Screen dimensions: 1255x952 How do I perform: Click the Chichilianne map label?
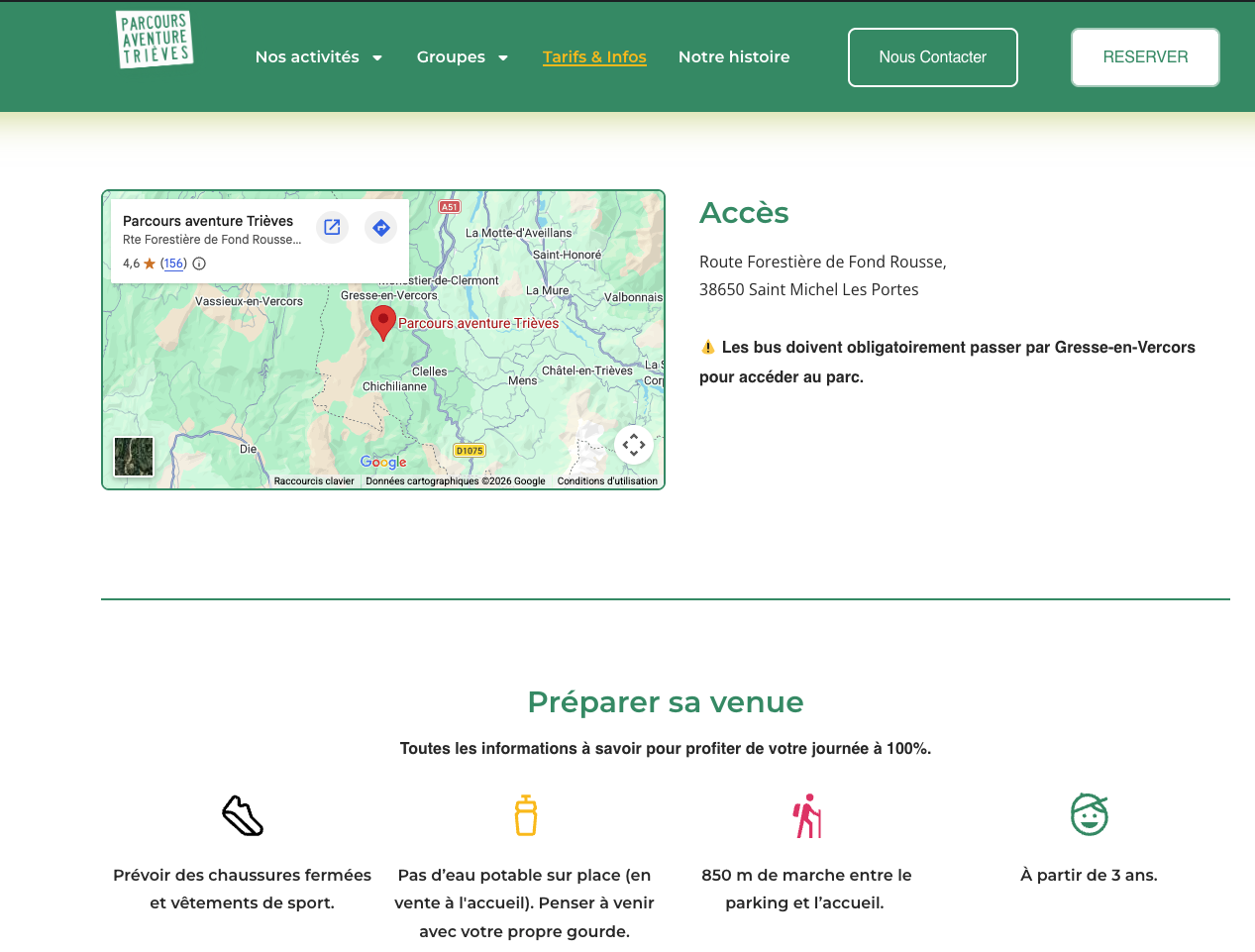click(394, 386)
